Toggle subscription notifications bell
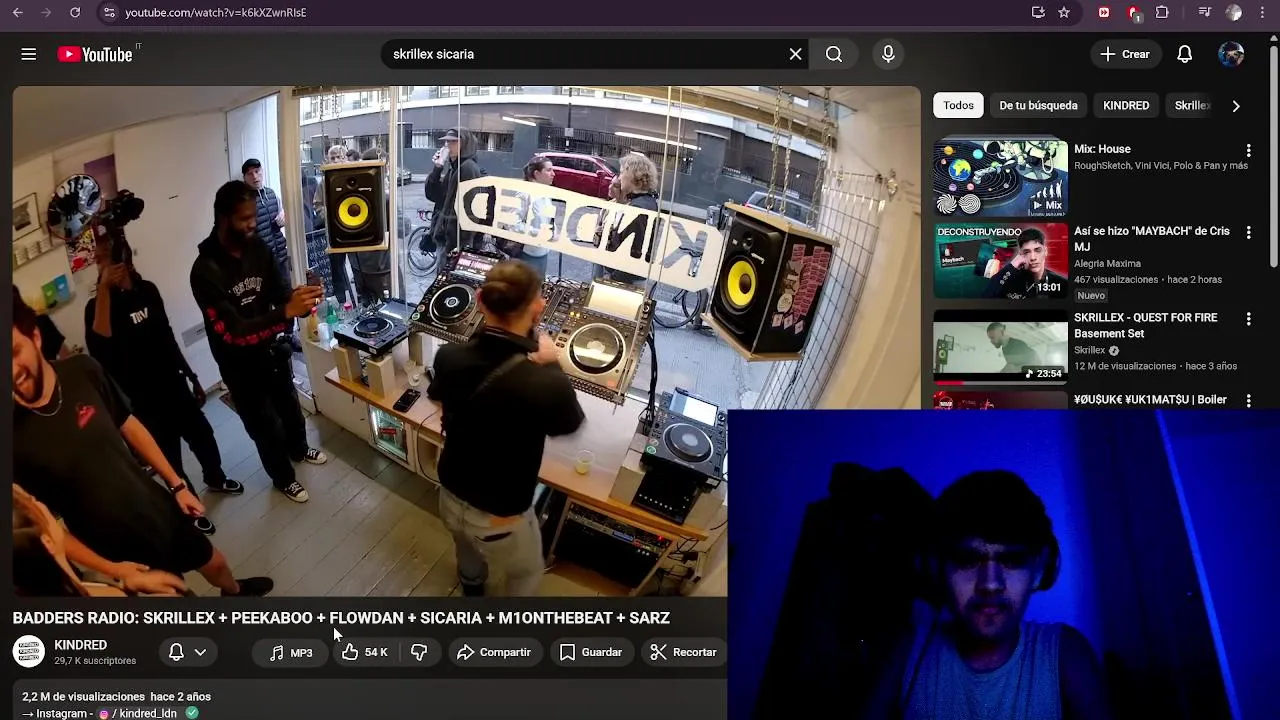1280x720 pixels. tap(176, 652)
